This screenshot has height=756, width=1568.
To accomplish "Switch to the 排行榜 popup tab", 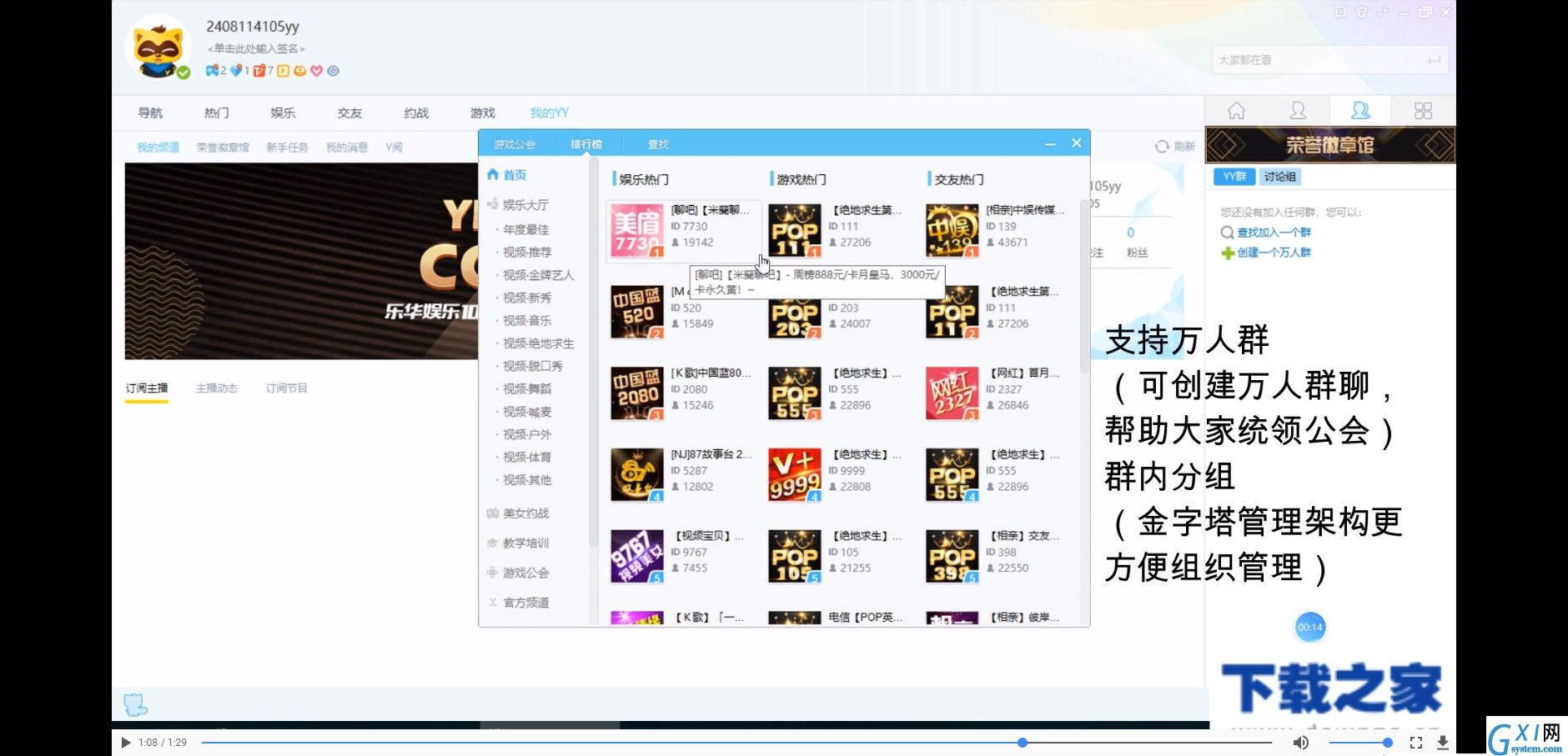I will pos(586,144).
